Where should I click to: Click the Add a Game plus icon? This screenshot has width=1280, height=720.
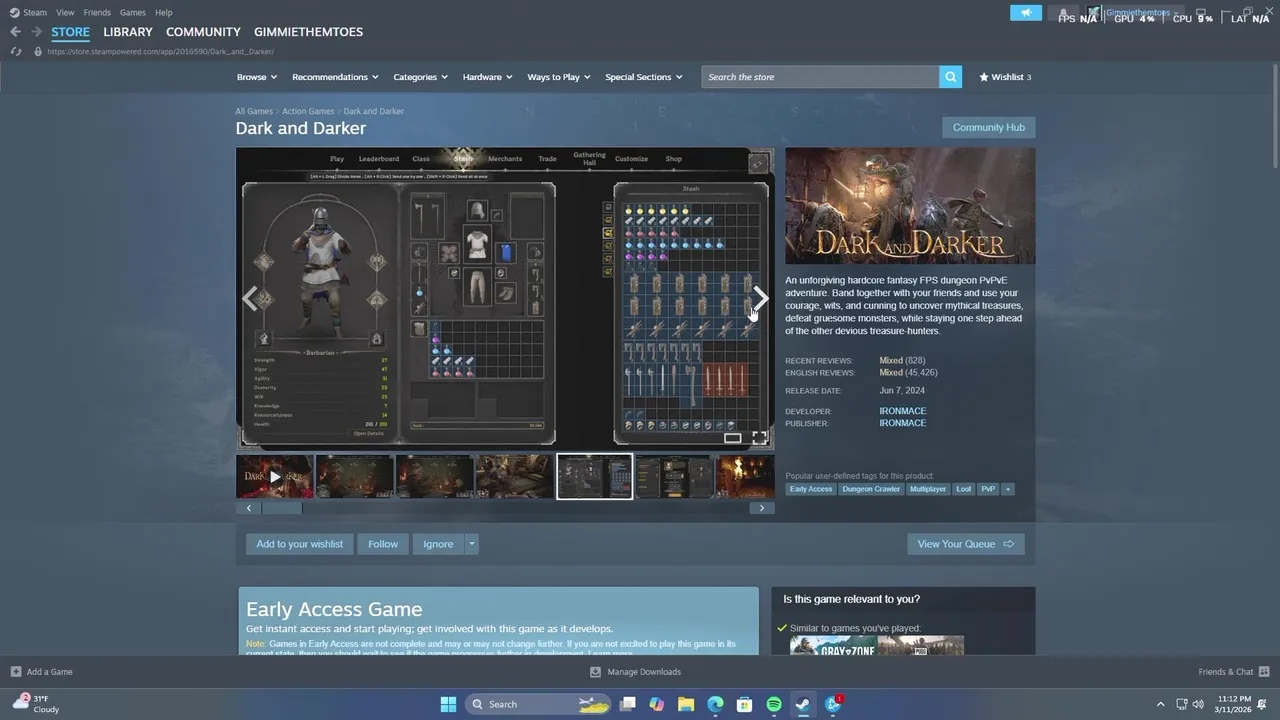[16, 672]
